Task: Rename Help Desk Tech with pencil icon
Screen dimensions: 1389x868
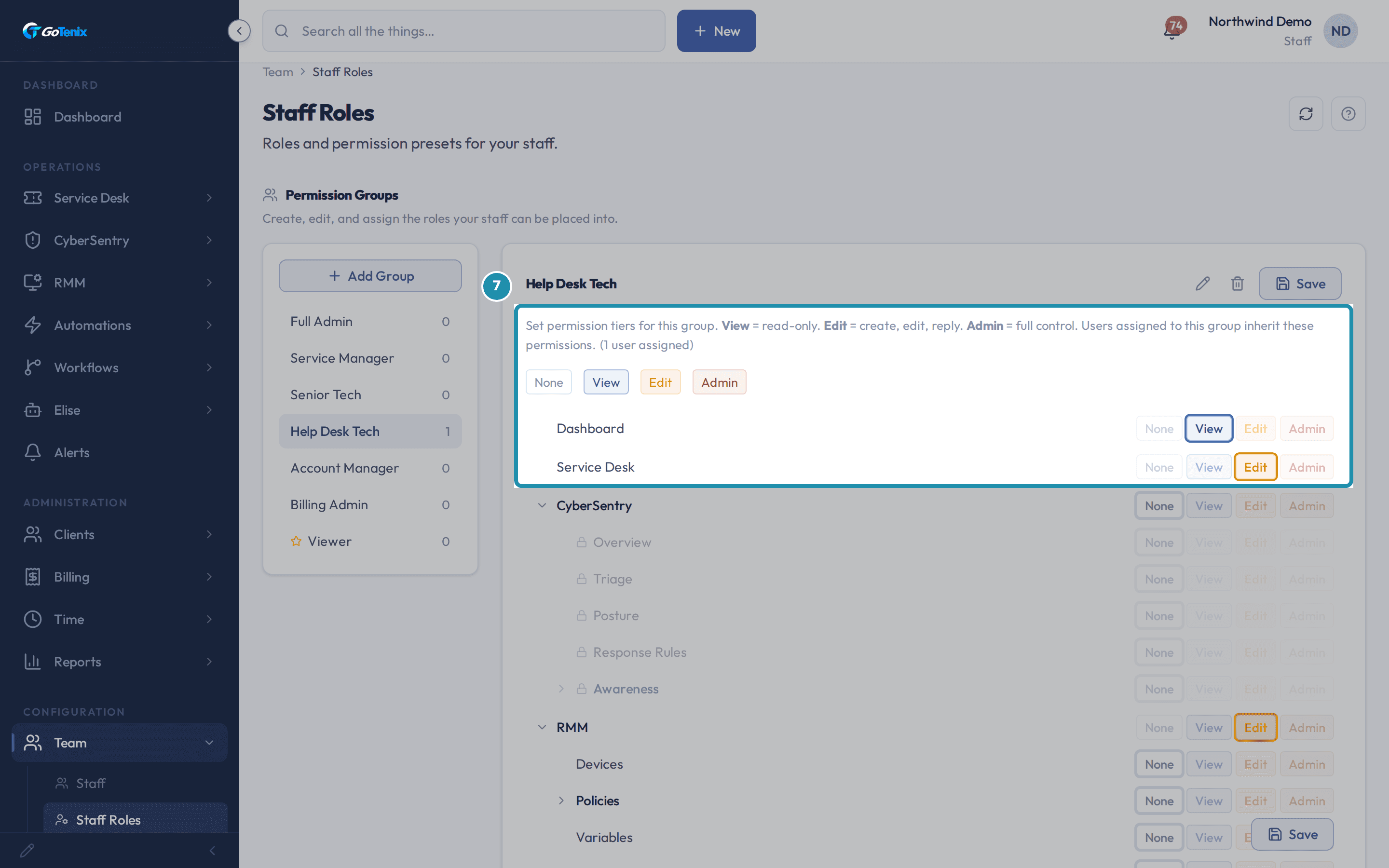Action: pos(1202,284)
